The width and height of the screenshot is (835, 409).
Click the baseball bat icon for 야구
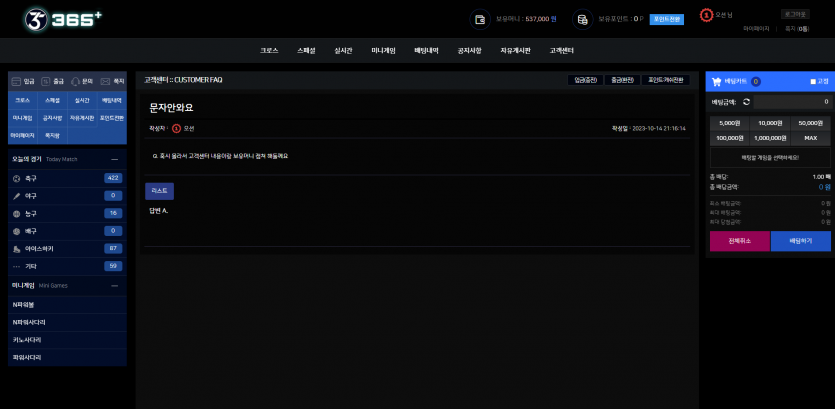[17, 196]
